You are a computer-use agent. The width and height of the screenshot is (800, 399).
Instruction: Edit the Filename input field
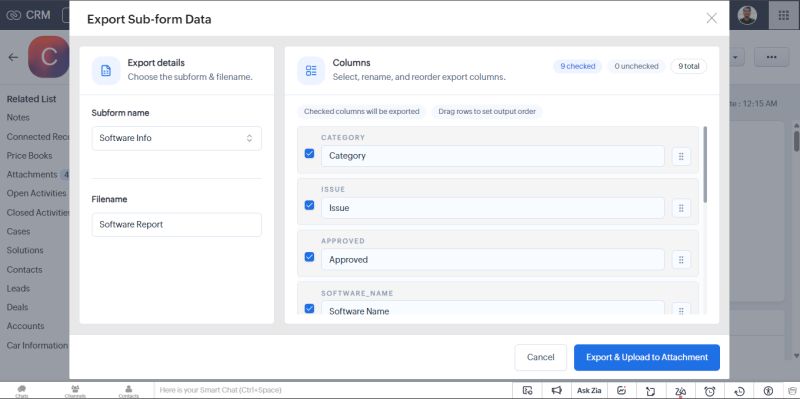177,225
